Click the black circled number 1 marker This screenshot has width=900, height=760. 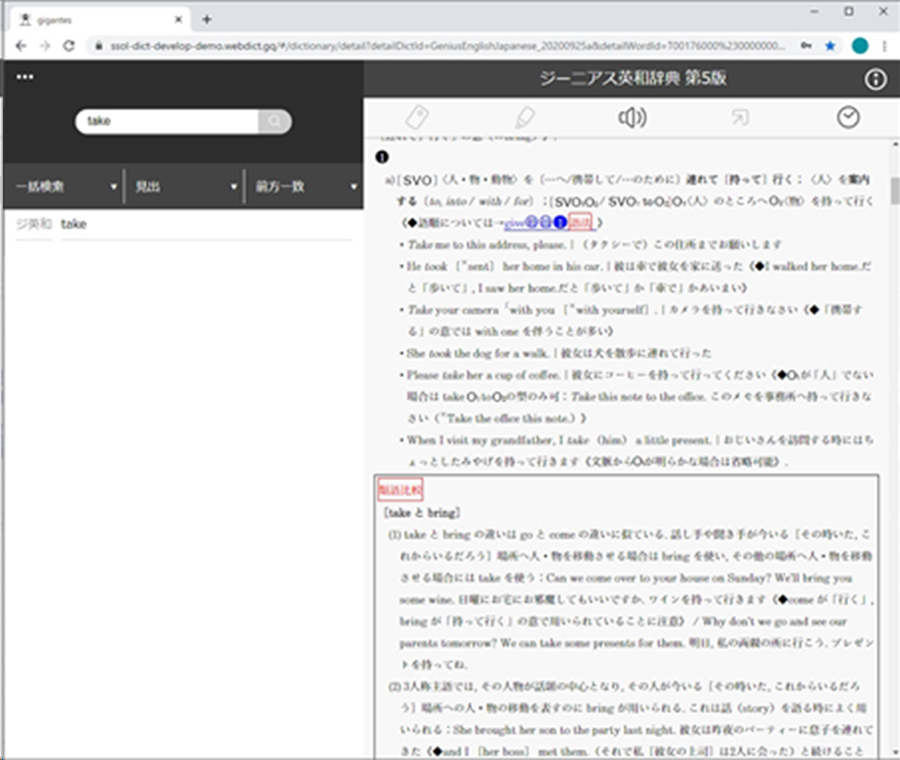(382, 157)
